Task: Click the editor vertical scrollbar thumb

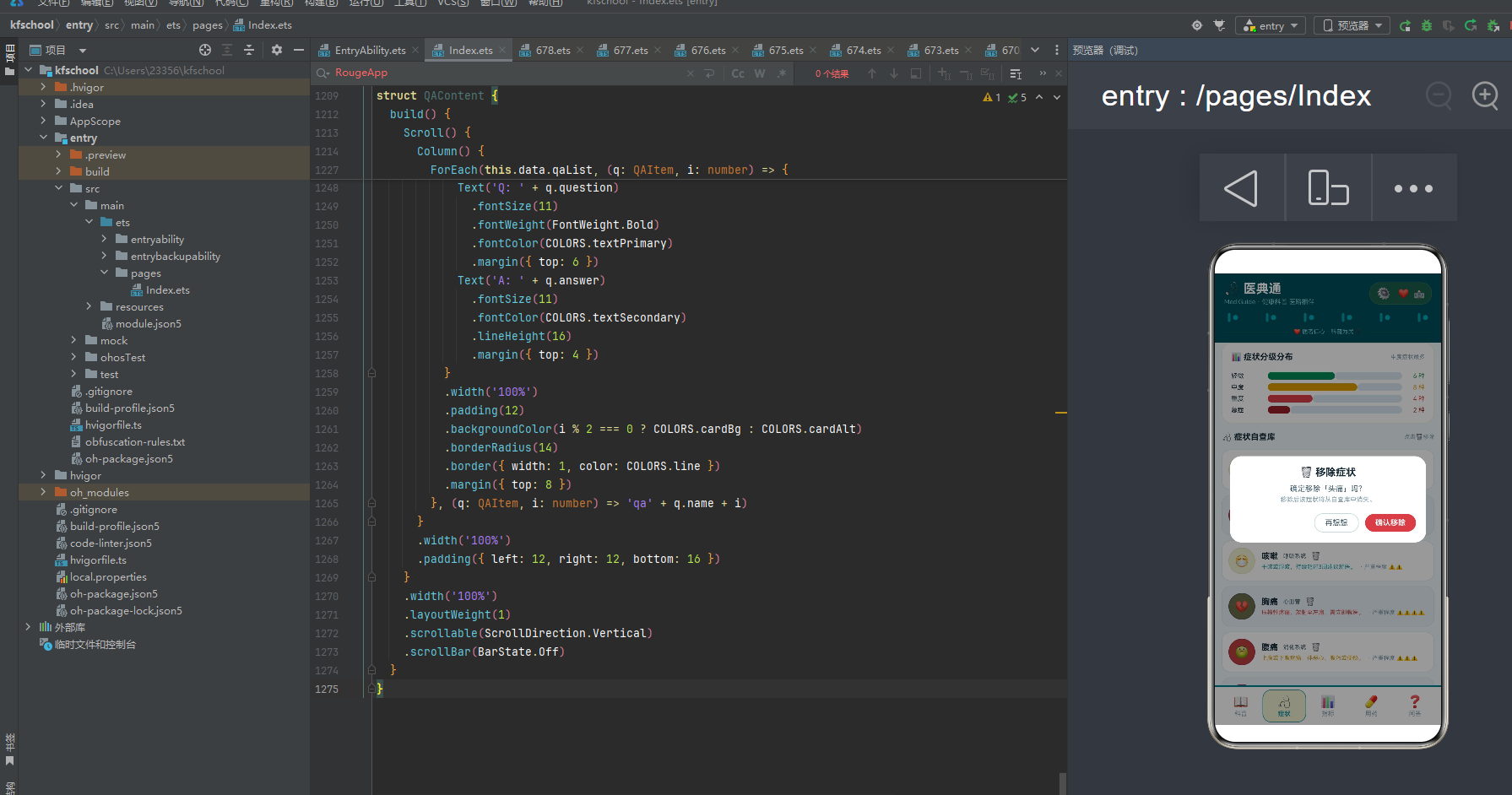Action: (1062, 783)
